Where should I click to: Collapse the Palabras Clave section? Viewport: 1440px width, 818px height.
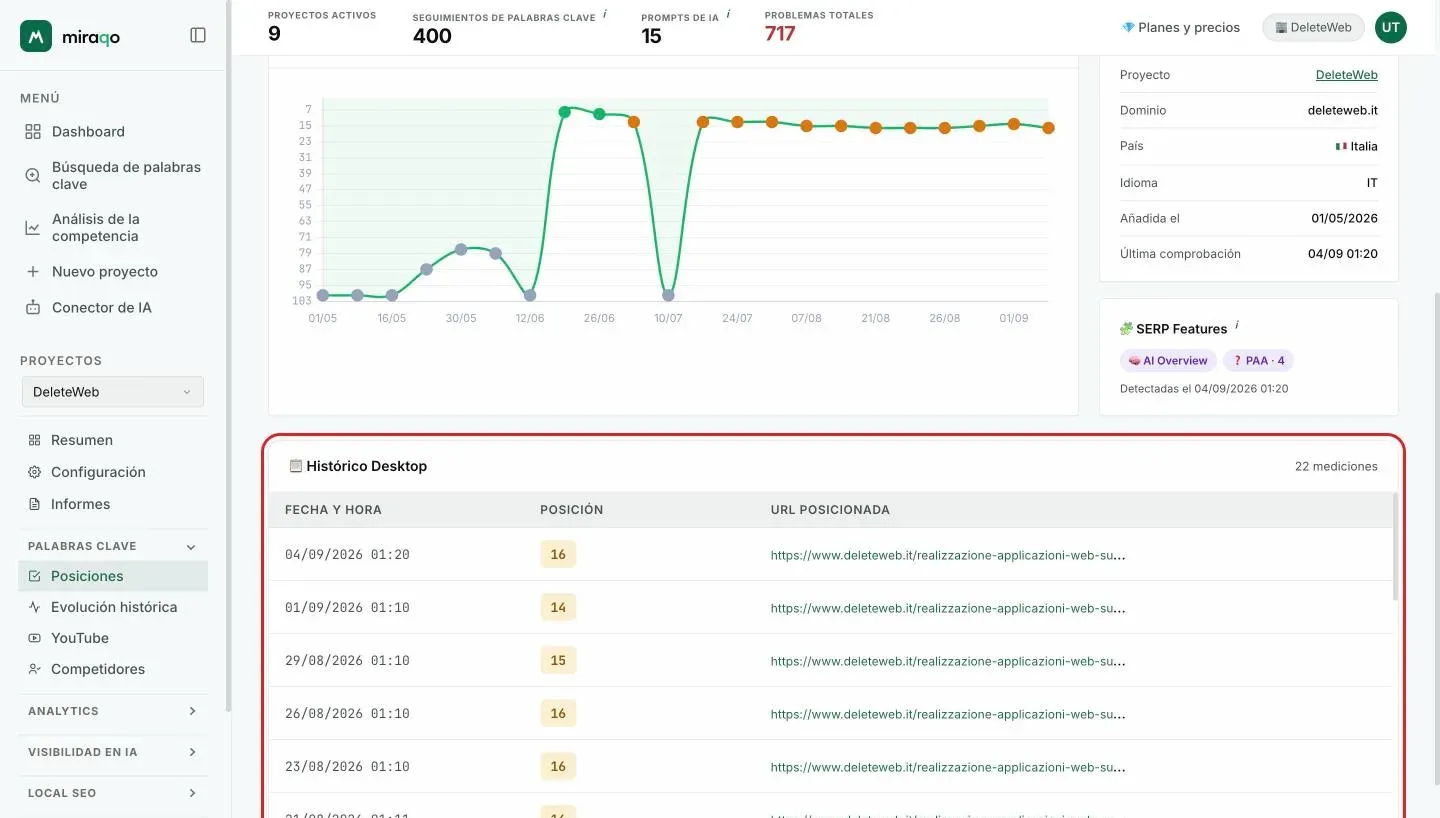(191, 547)
